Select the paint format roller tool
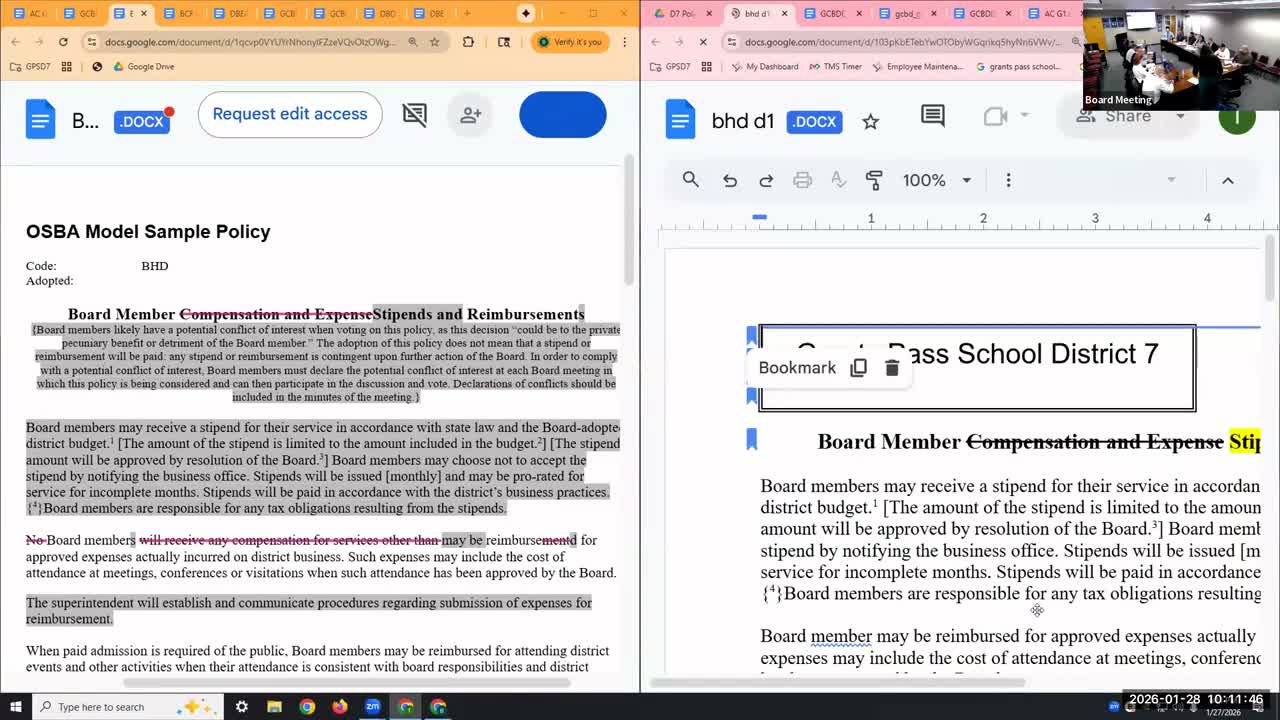Viewport: 1280px width, 720px height. [x=874, y=180]
